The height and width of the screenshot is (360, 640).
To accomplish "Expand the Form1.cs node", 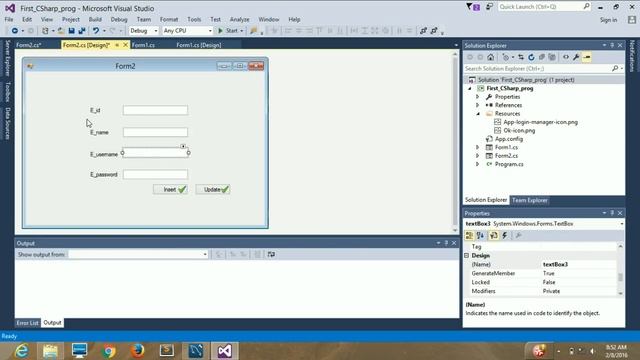I will pos(478,147).
